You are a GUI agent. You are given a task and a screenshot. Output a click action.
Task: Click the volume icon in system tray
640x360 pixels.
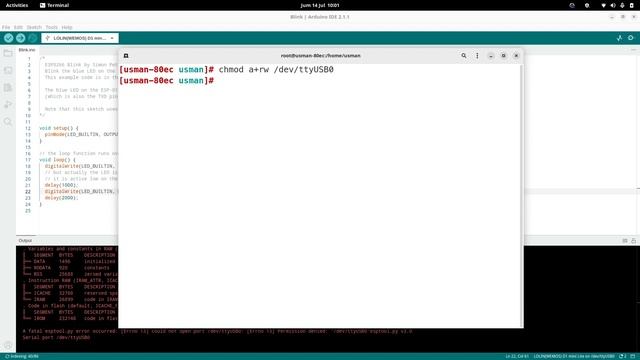613,5
